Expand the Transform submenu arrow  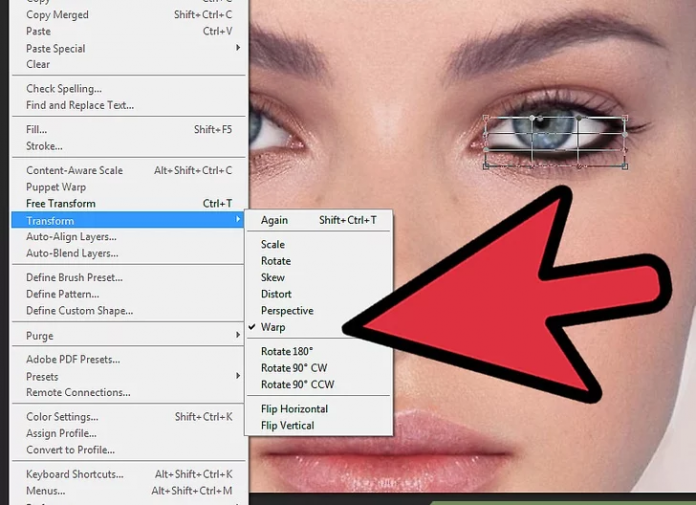238,220
